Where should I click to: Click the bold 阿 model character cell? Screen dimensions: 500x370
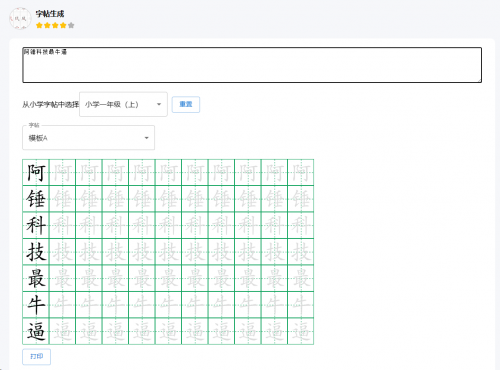click(36, 172)
